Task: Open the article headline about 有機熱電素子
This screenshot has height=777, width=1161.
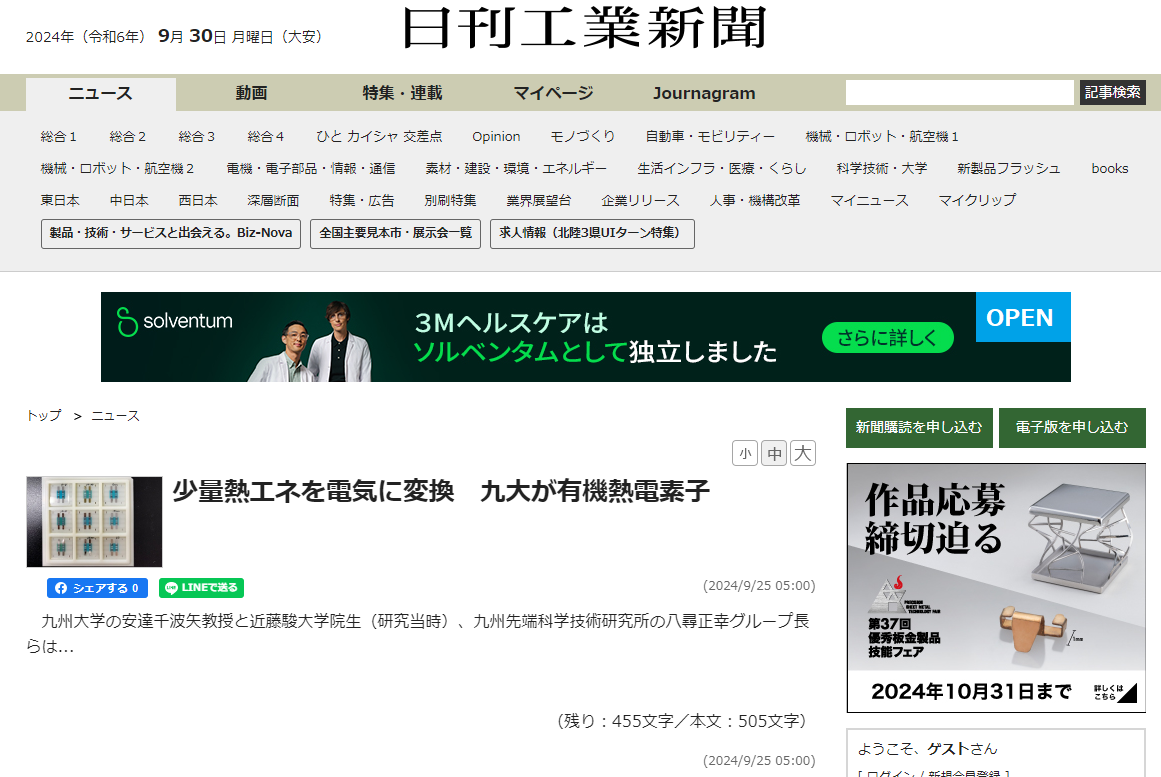Action: click(x=440, y=492)
